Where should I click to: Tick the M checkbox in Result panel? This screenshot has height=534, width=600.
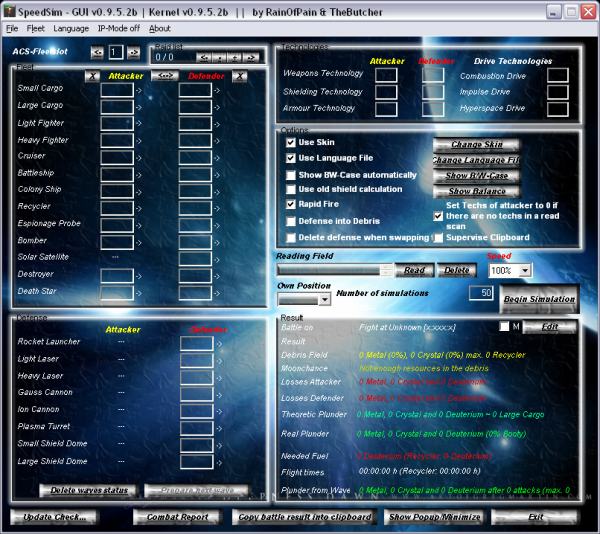pyautogui.click(x=504, y=326)
